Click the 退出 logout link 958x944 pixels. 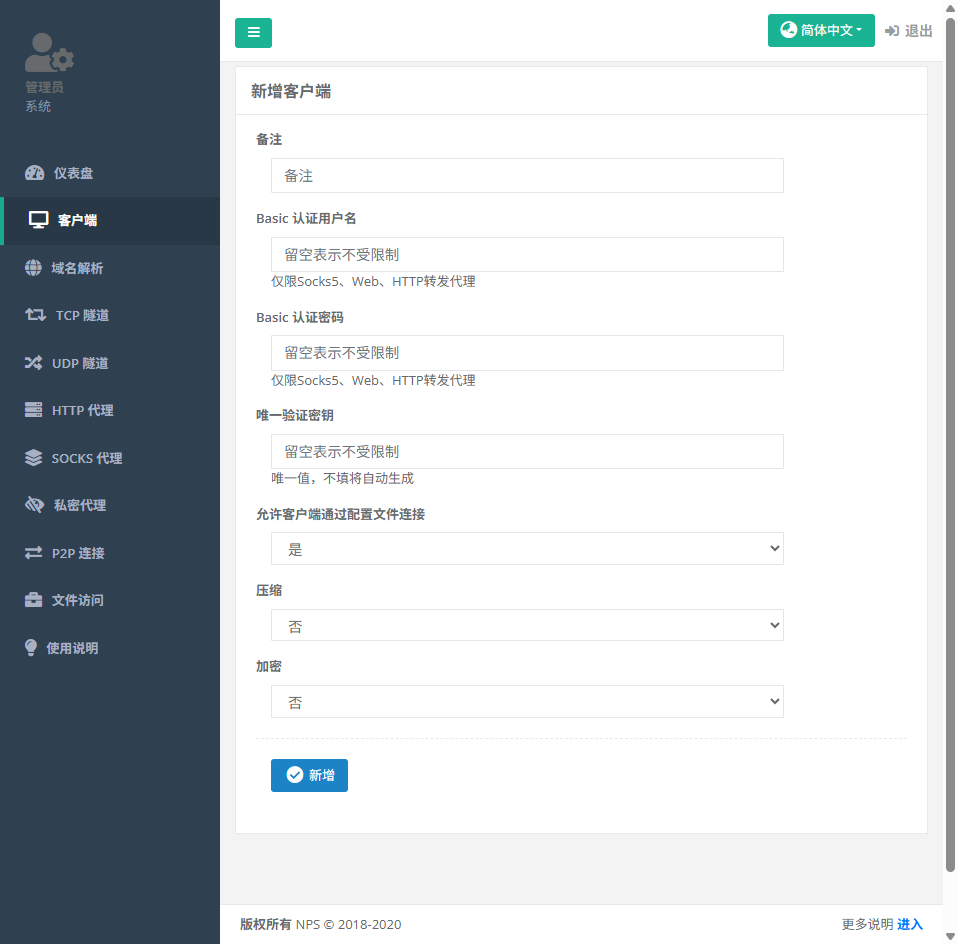[909, 31]
